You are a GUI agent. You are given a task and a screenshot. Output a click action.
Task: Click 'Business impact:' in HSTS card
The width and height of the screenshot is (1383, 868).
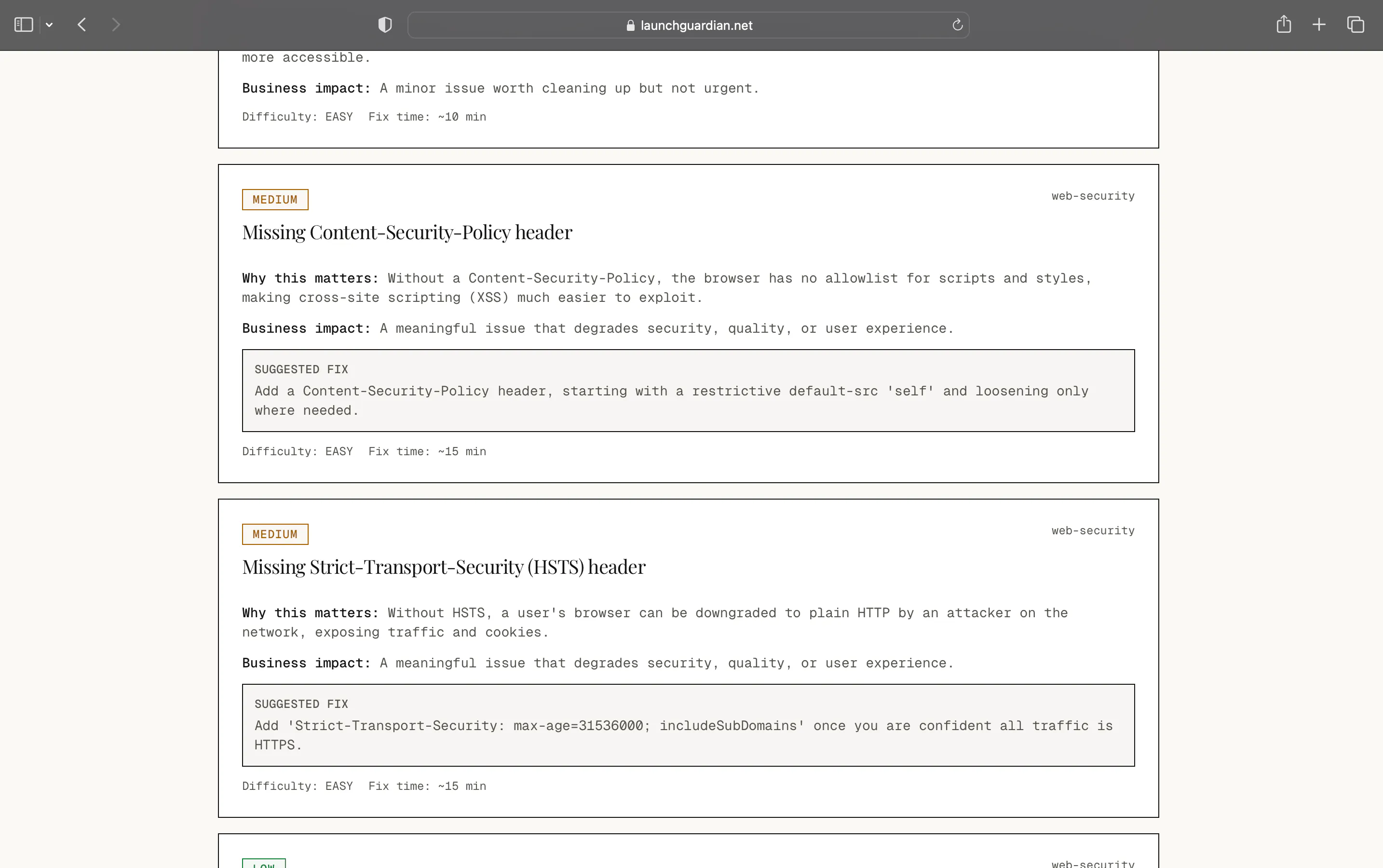(x=307, y=663)
